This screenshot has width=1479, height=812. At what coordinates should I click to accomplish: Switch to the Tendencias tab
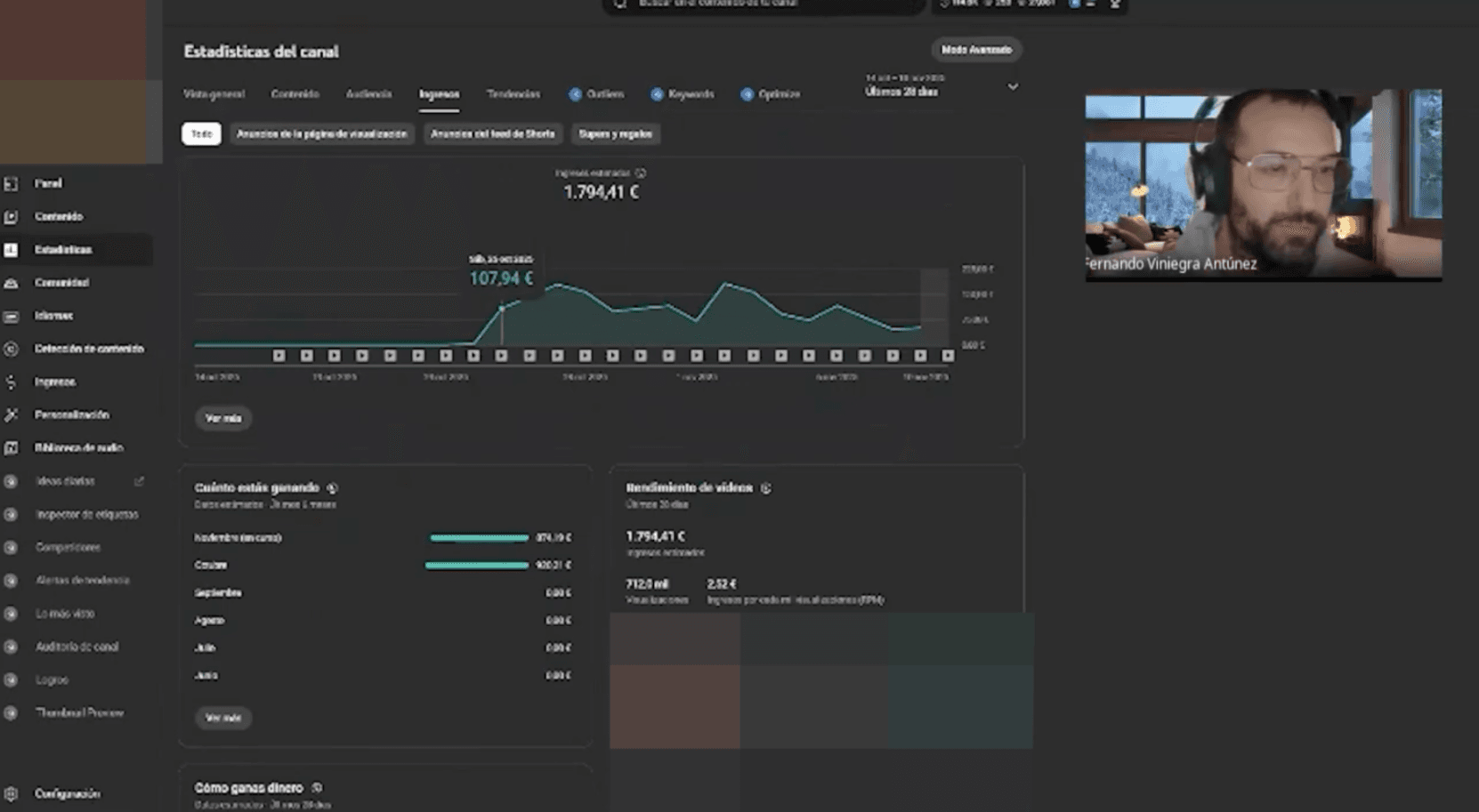[x=513, y=94]
